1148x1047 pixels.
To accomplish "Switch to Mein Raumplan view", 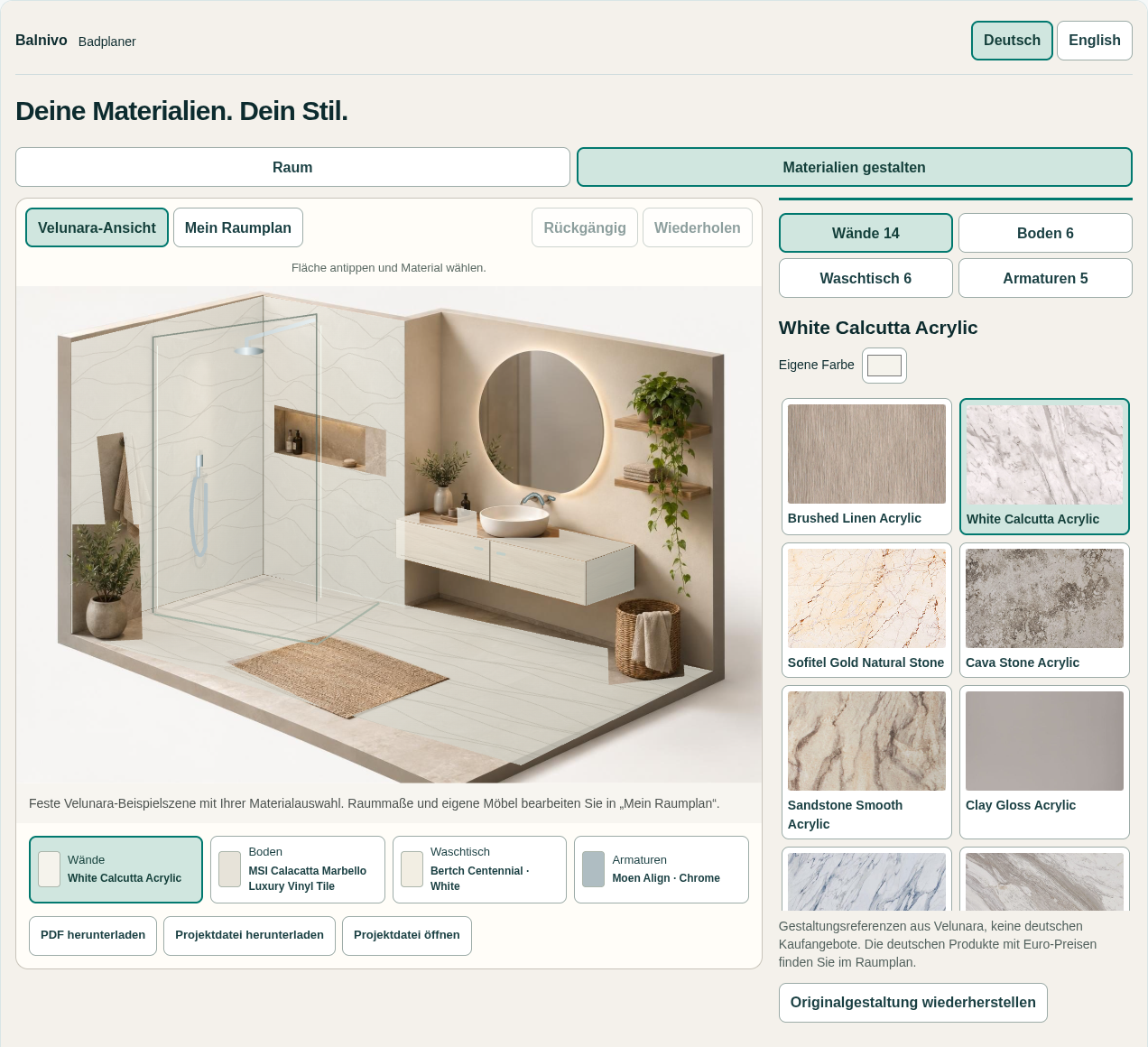I will coord(238,227).
